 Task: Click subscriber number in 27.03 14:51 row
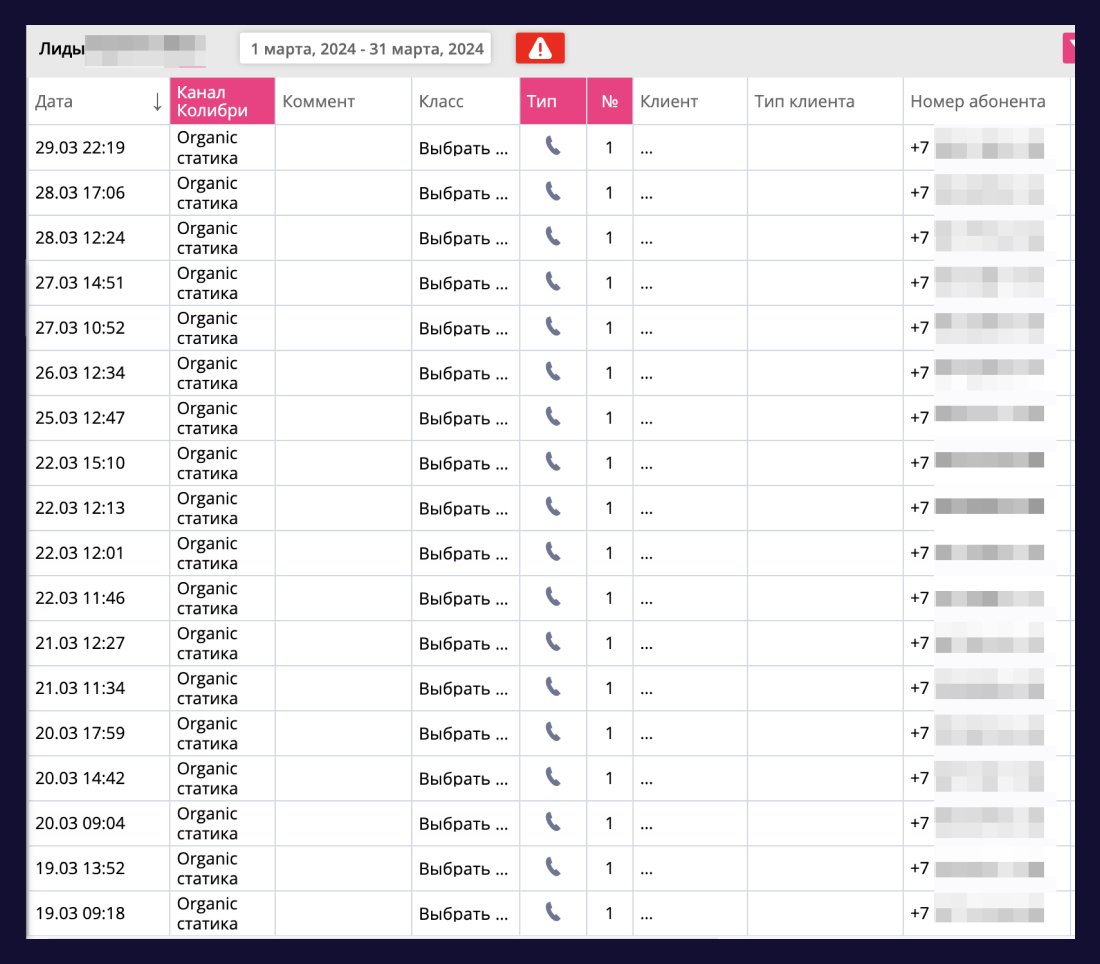(x=977, y=282)
